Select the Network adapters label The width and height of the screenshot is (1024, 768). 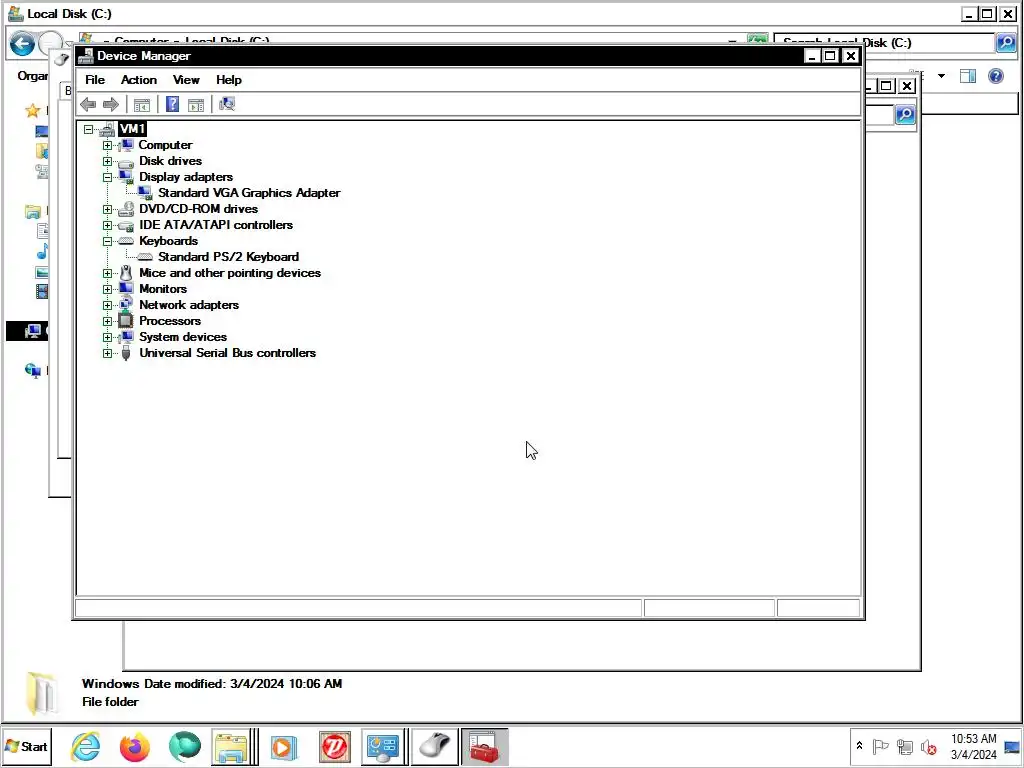pos(189,305)
